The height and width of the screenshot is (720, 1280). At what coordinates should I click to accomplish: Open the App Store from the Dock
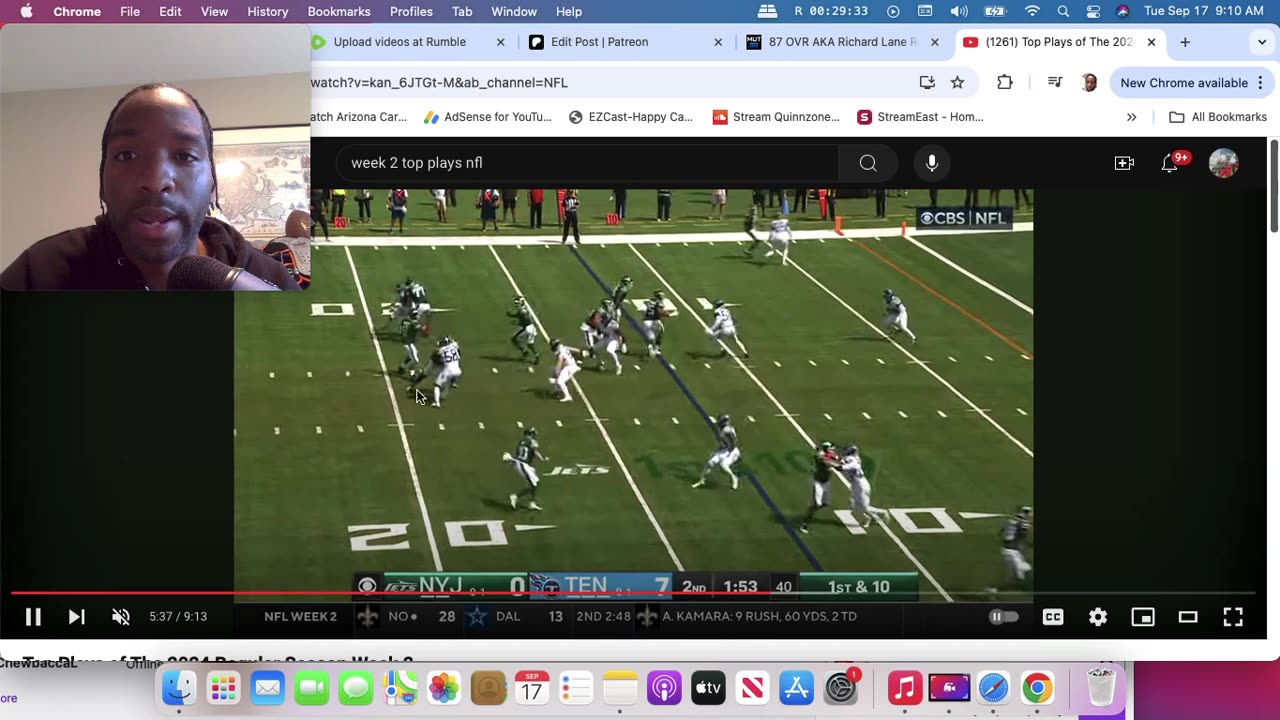click(796, 688)
